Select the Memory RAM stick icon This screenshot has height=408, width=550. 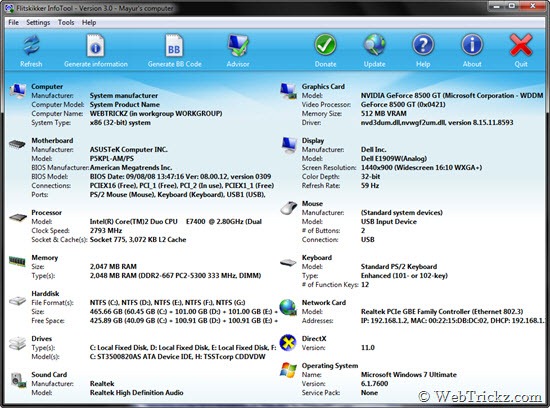(17, 261)
